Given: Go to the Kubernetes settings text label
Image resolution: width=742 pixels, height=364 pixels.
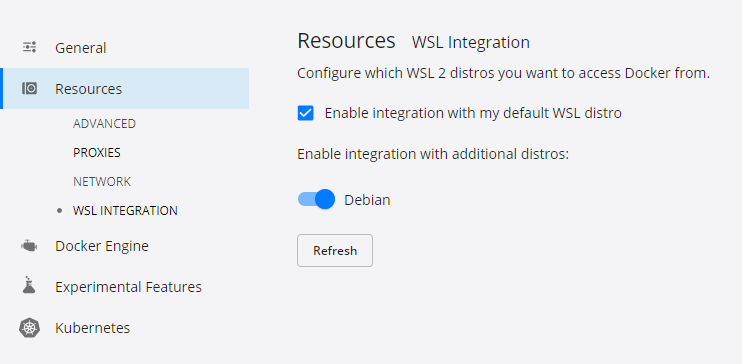Looking at the screenshot, I should [x=92, y=328].
